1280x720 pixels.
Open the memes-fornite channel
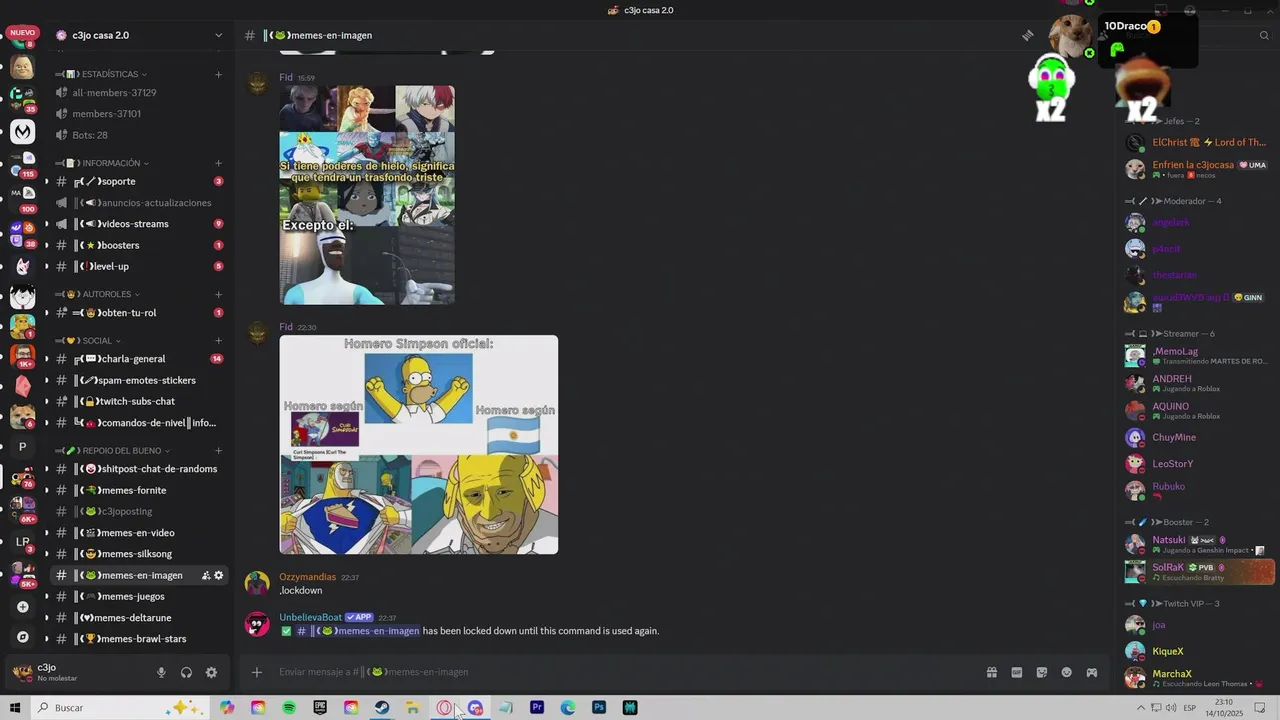[139, 490]
